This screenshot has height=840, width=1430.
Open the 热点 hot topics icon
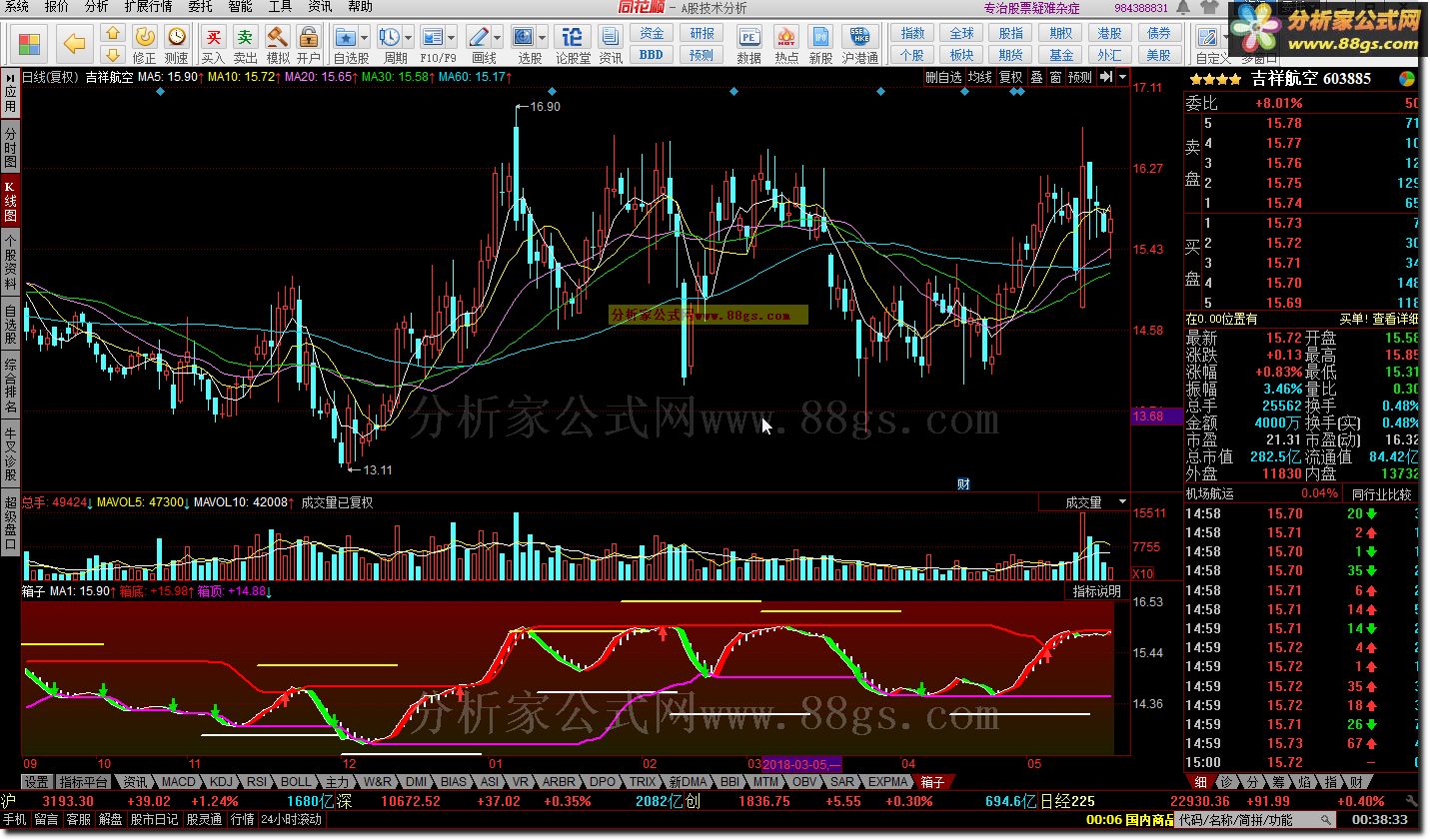pos(786,38)
